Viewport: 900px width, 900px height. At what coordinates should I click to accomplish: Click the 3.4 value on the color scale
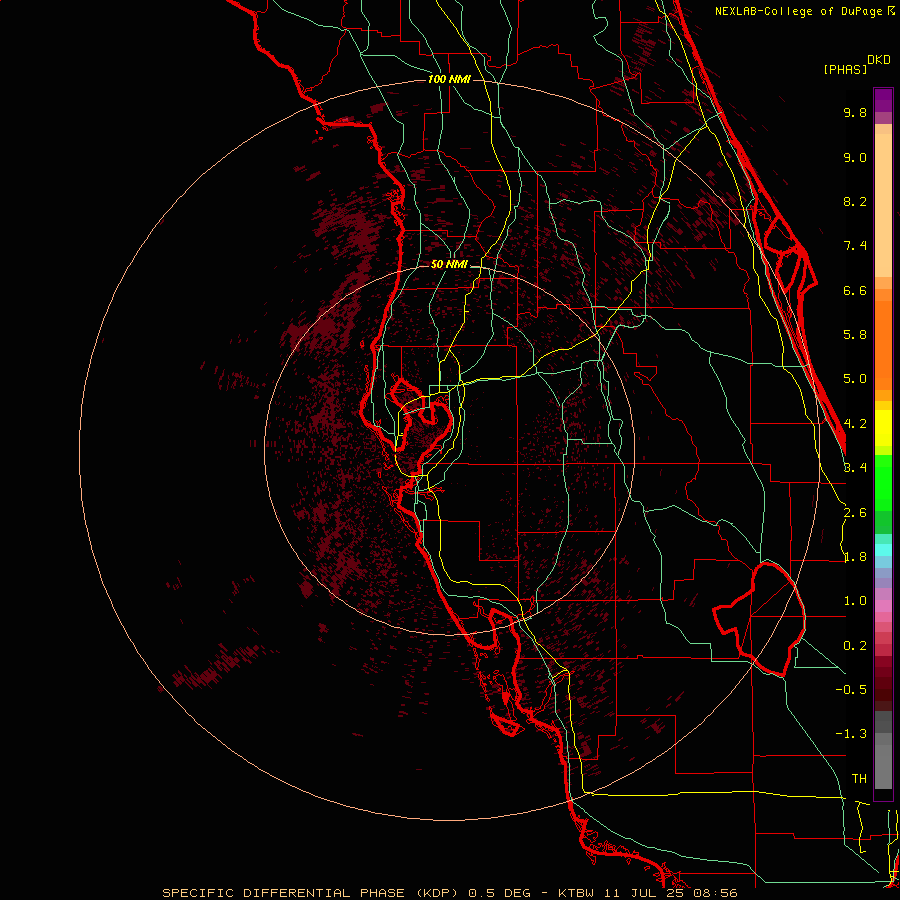tap(855, 468)
